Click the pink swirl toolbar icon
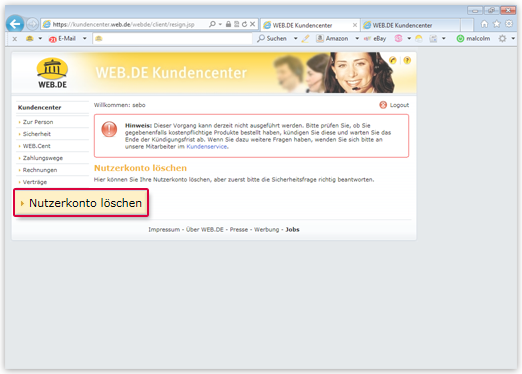 [398, 39]
